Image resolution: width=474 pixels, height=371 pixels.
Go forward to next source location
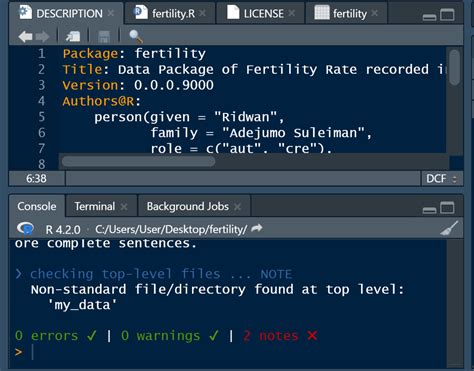click(42, 36)
